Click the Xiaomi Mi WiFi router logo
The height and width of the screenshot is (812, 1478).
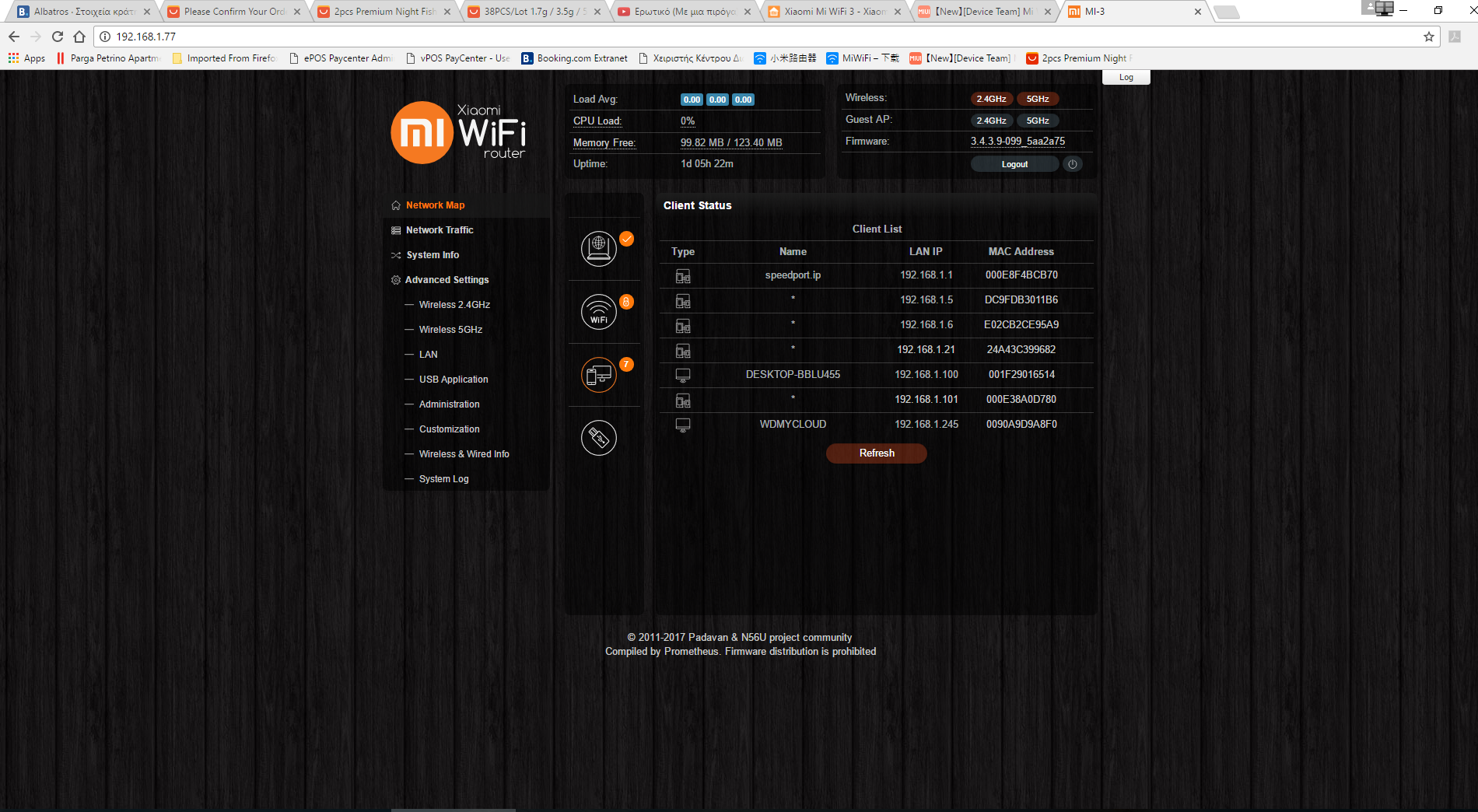point(458,132)
